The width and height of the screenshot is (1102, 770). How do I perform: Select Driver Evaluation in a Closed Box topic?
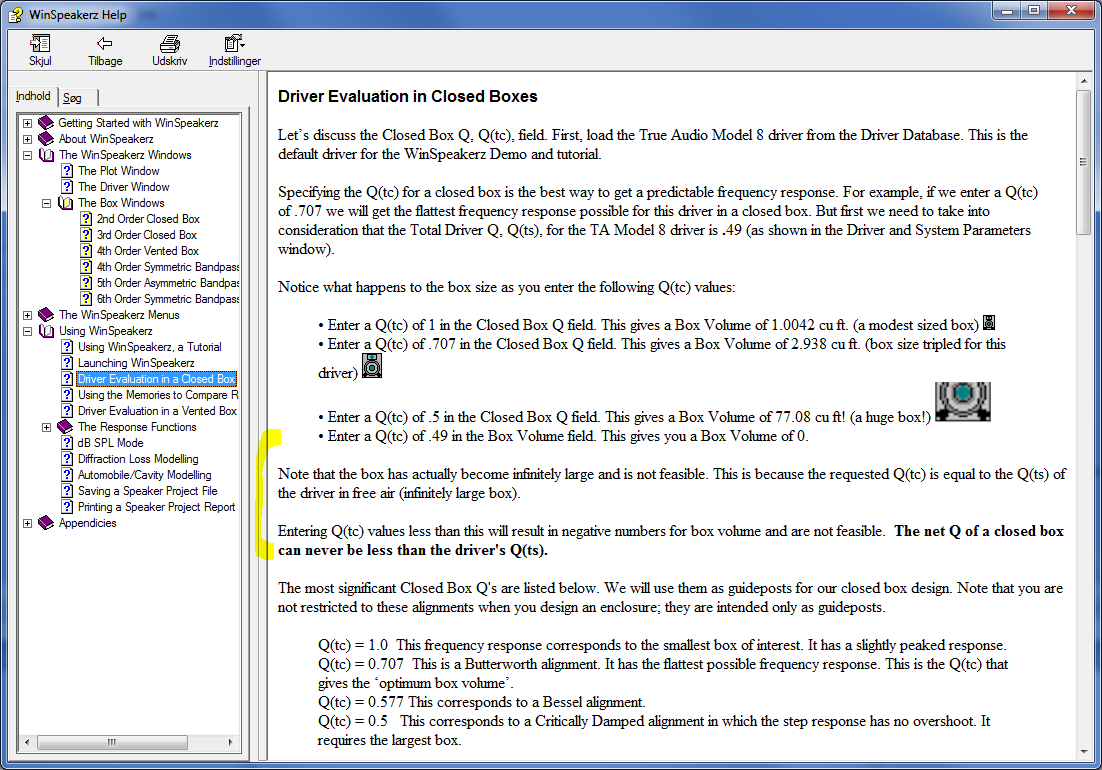click(x=157, y=379)
